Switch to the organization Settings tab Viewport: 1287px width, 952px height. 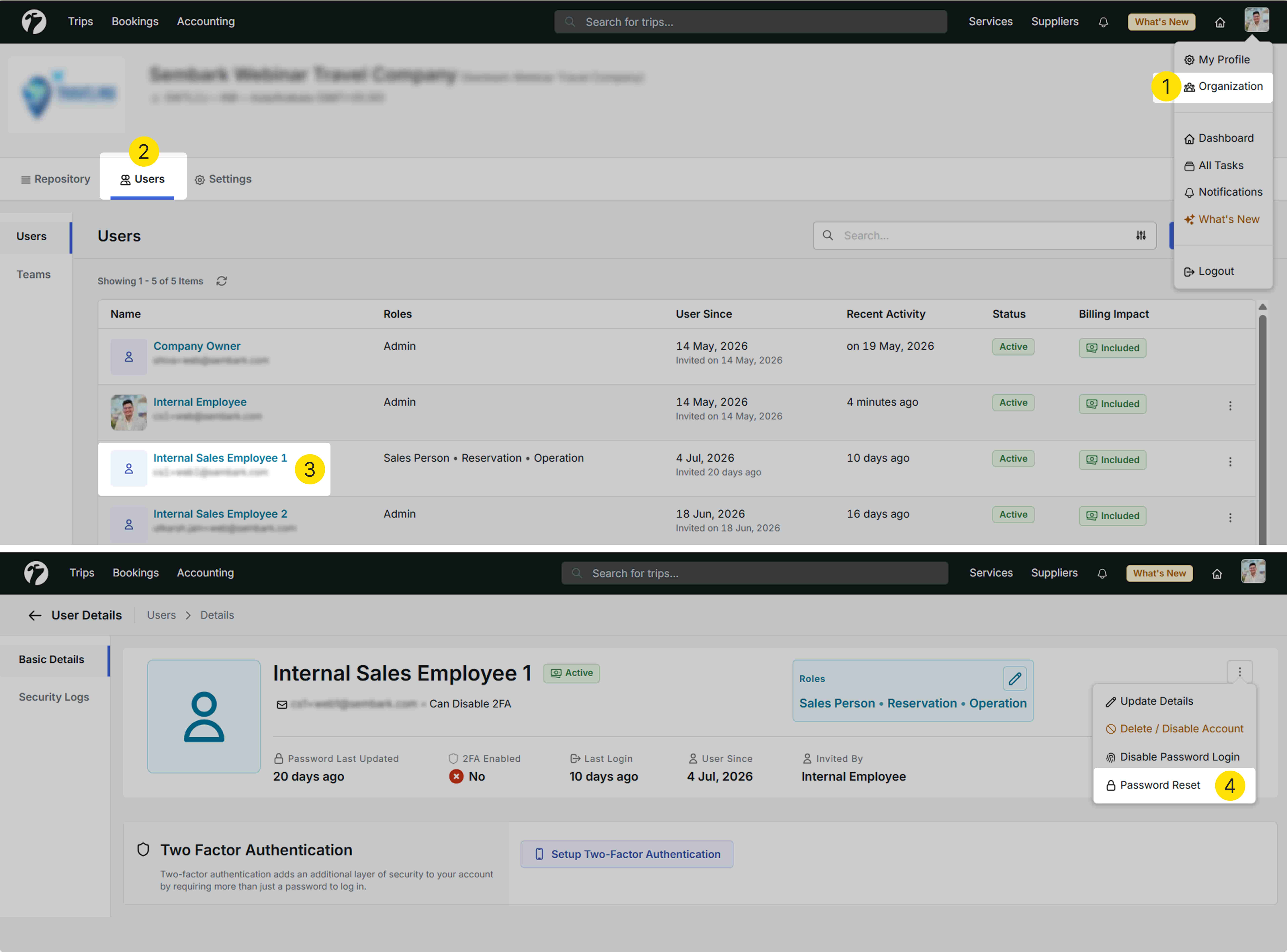click(223, 179)
